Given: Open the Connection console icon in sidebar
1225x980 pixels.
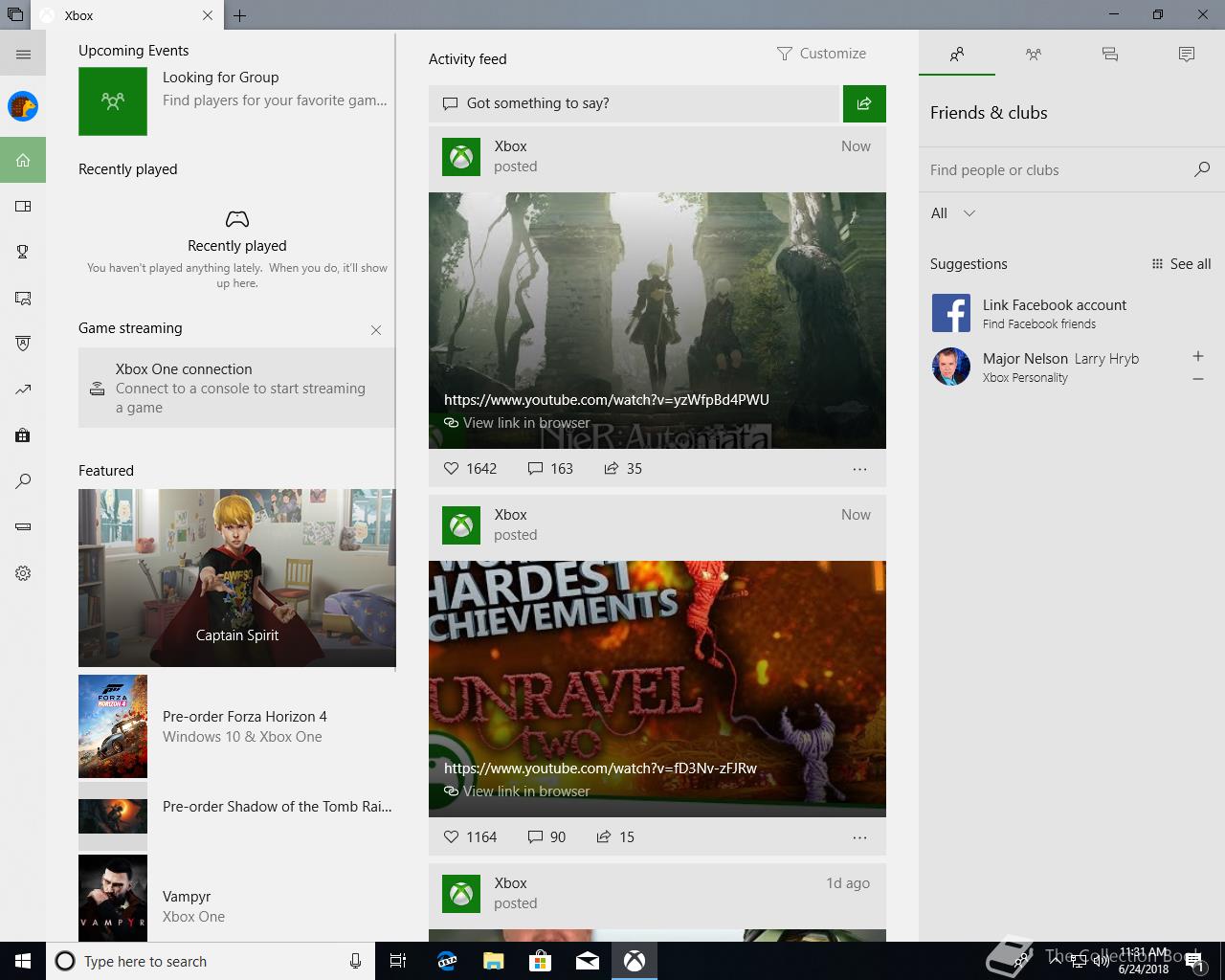Looking at the screenshot, I should [23, 527].
